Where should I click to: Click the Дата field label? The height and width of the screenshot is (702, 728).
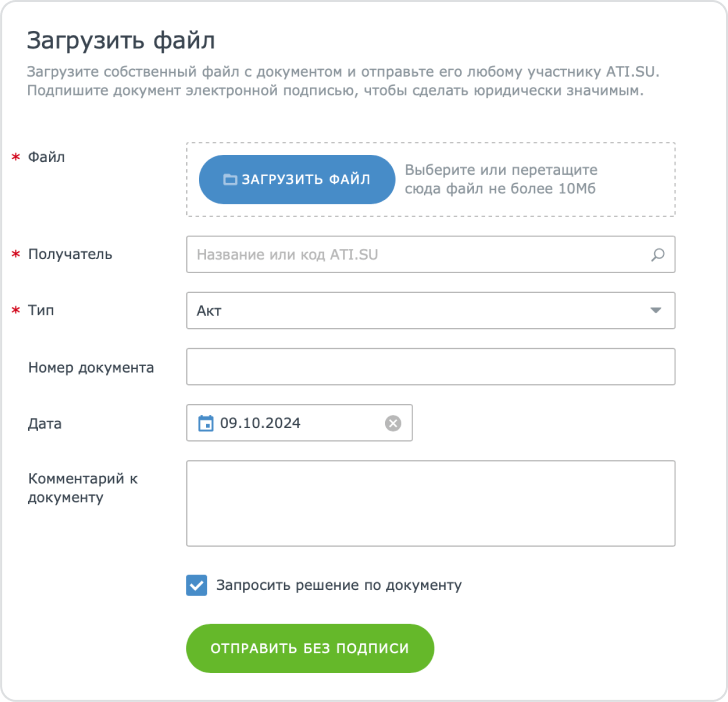click(45, 423)
